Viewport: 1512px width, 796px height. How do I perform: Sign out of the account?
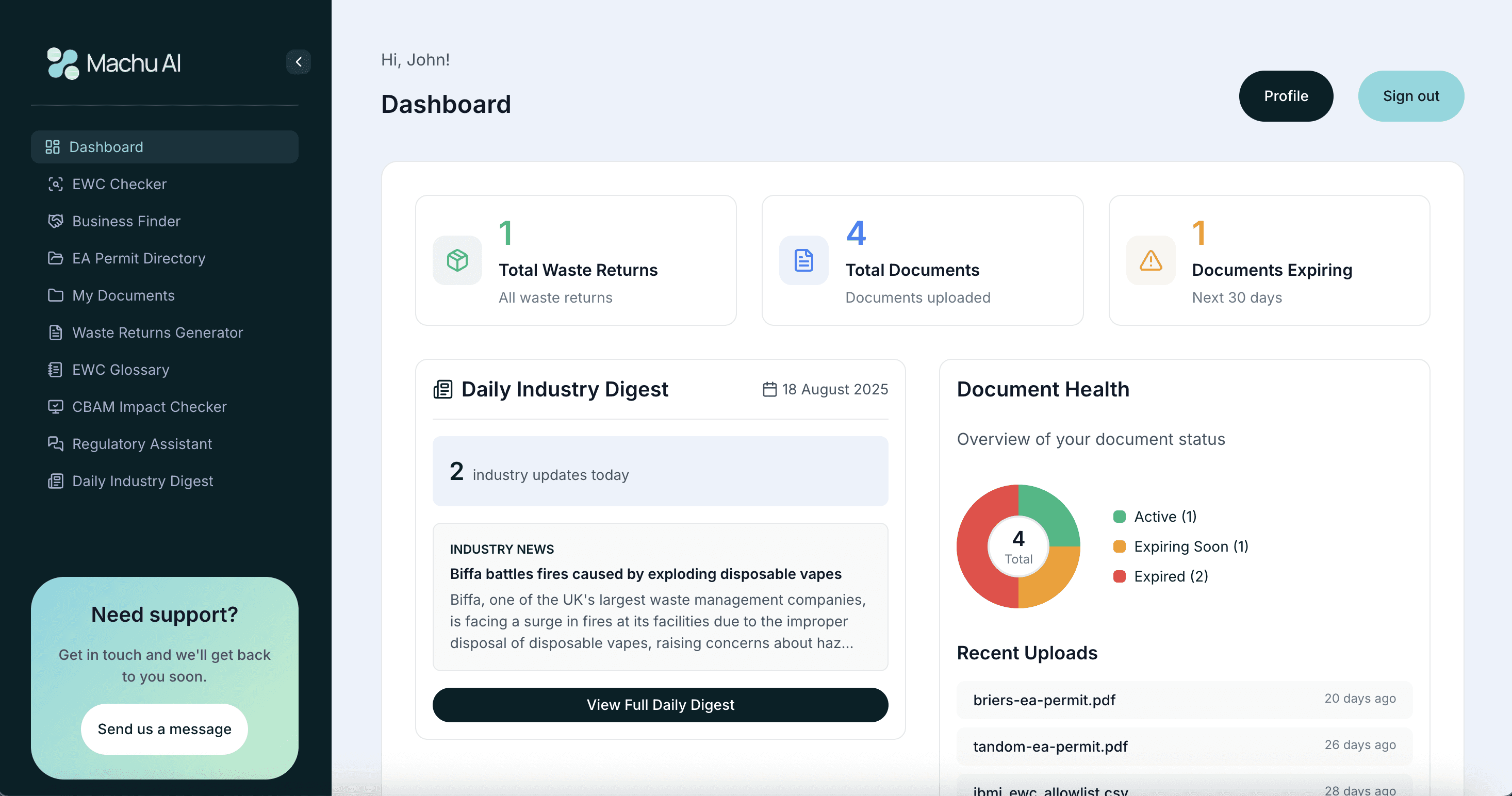1411,95
